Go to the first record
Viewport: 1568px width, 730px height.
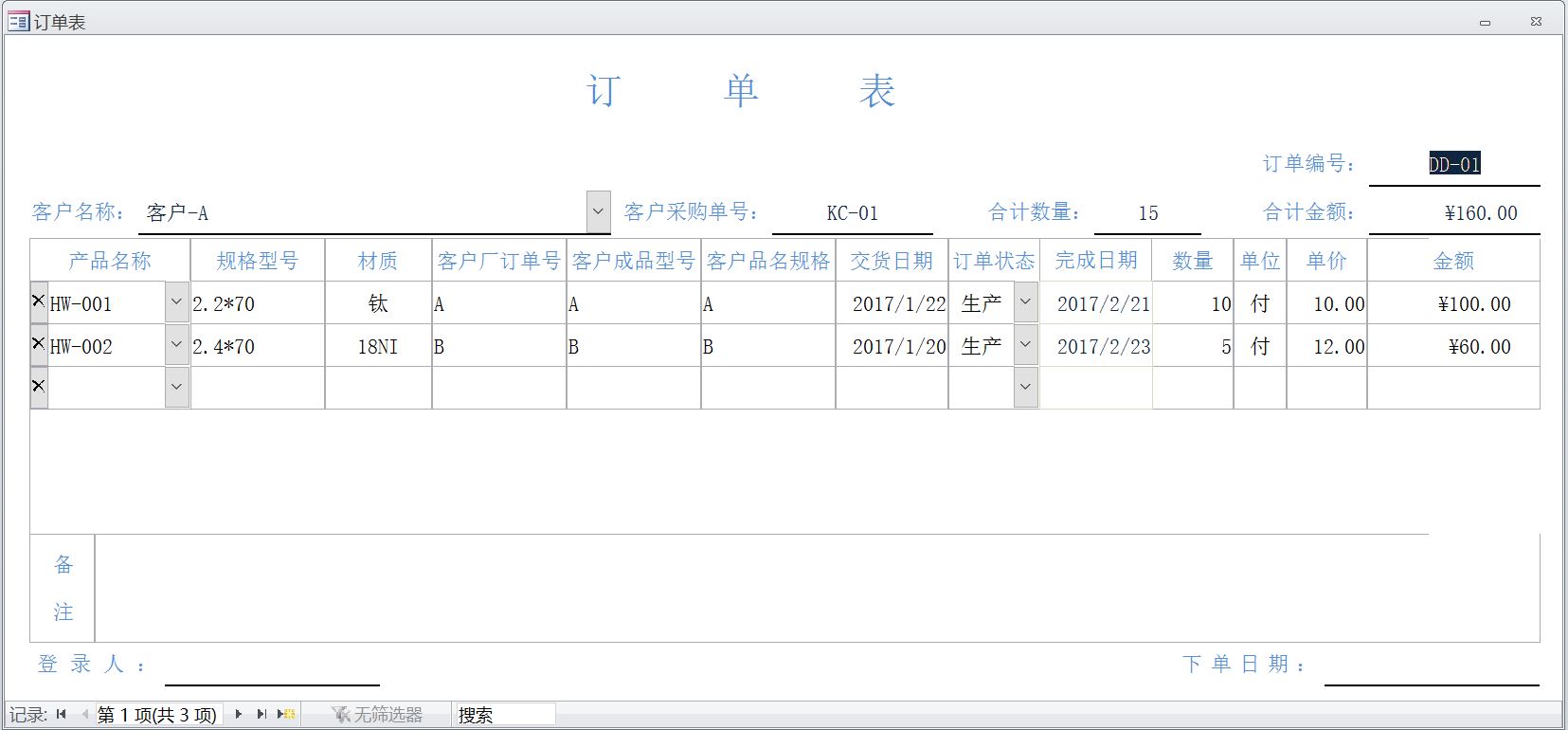(x=62, y=715)
